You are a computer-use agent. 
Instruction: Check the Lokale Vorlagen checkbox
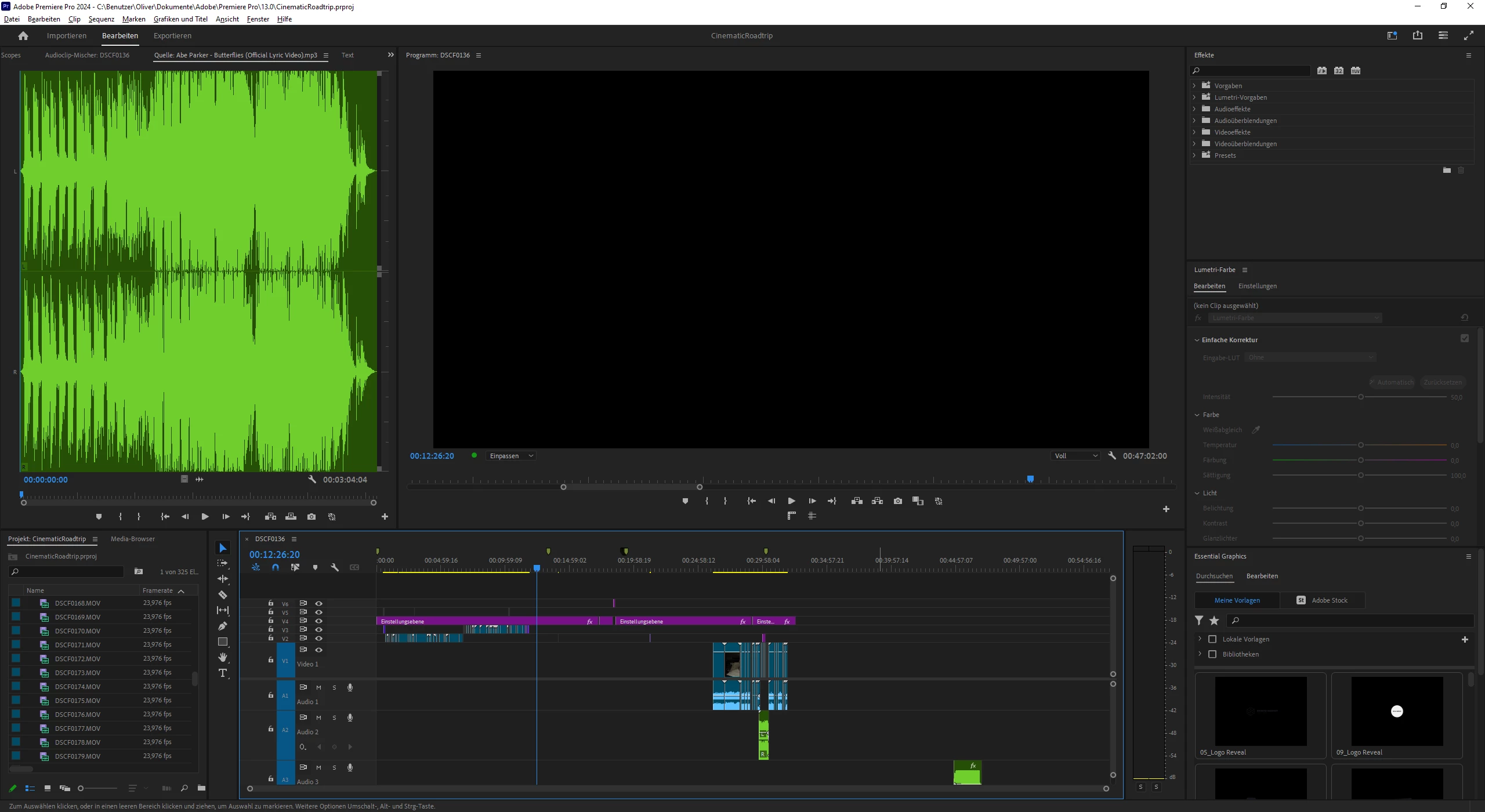[1212, 639]
